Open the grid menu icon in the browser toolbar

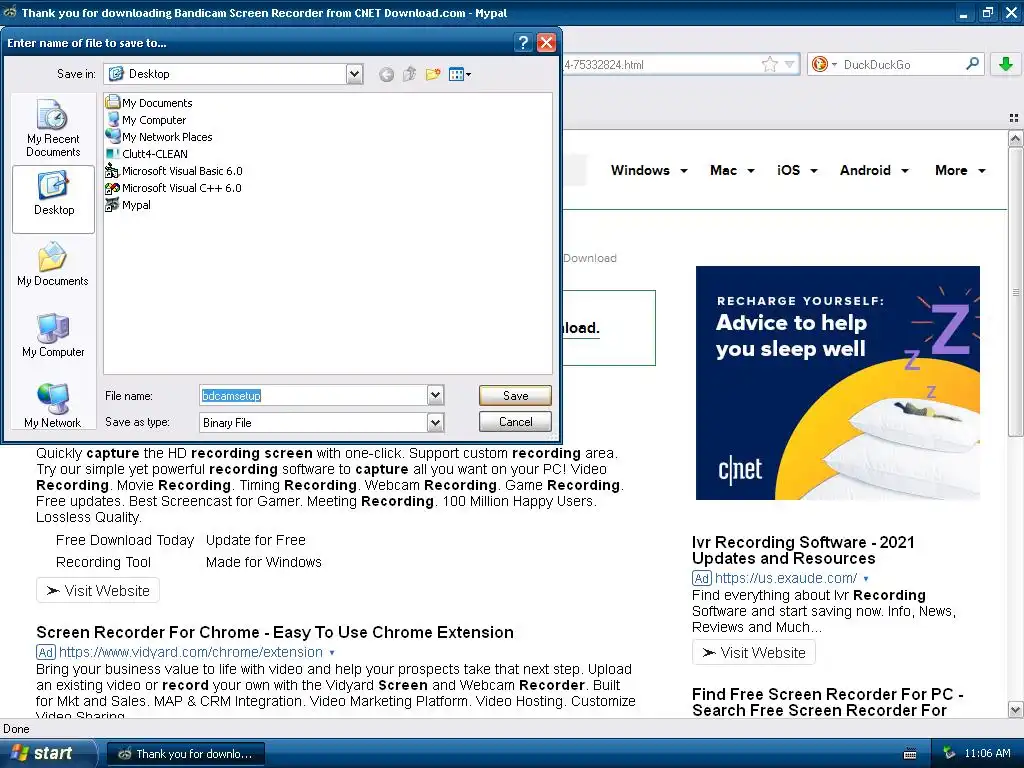pyautogui.click(x=1014, y=118)
